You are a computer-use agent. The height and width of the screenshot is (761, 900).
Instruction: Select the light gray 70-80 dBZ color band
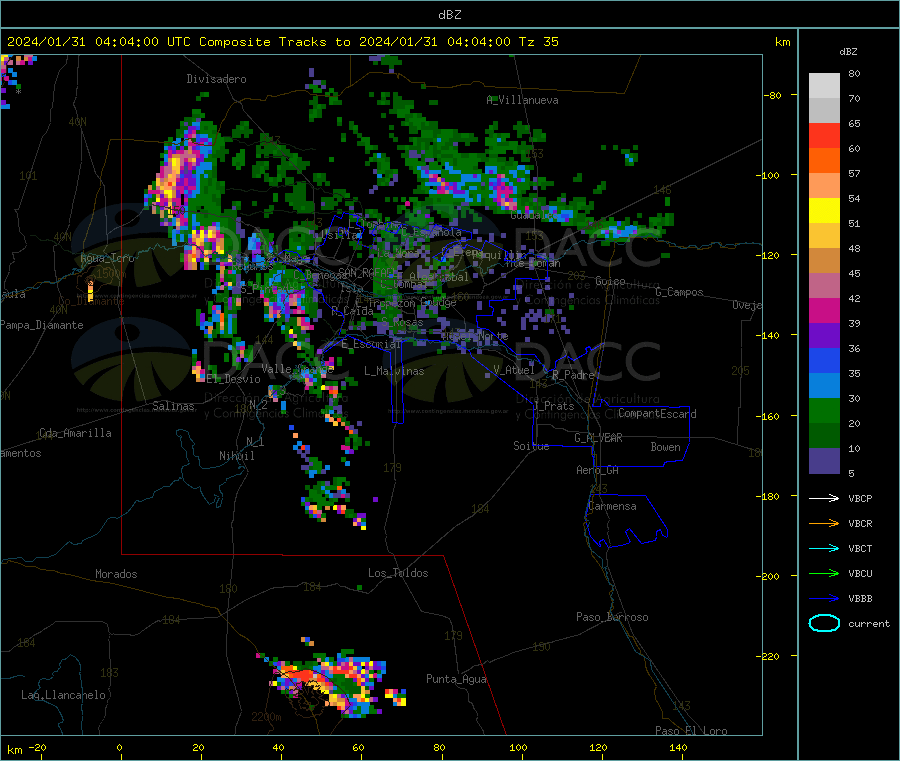[824, 86]
